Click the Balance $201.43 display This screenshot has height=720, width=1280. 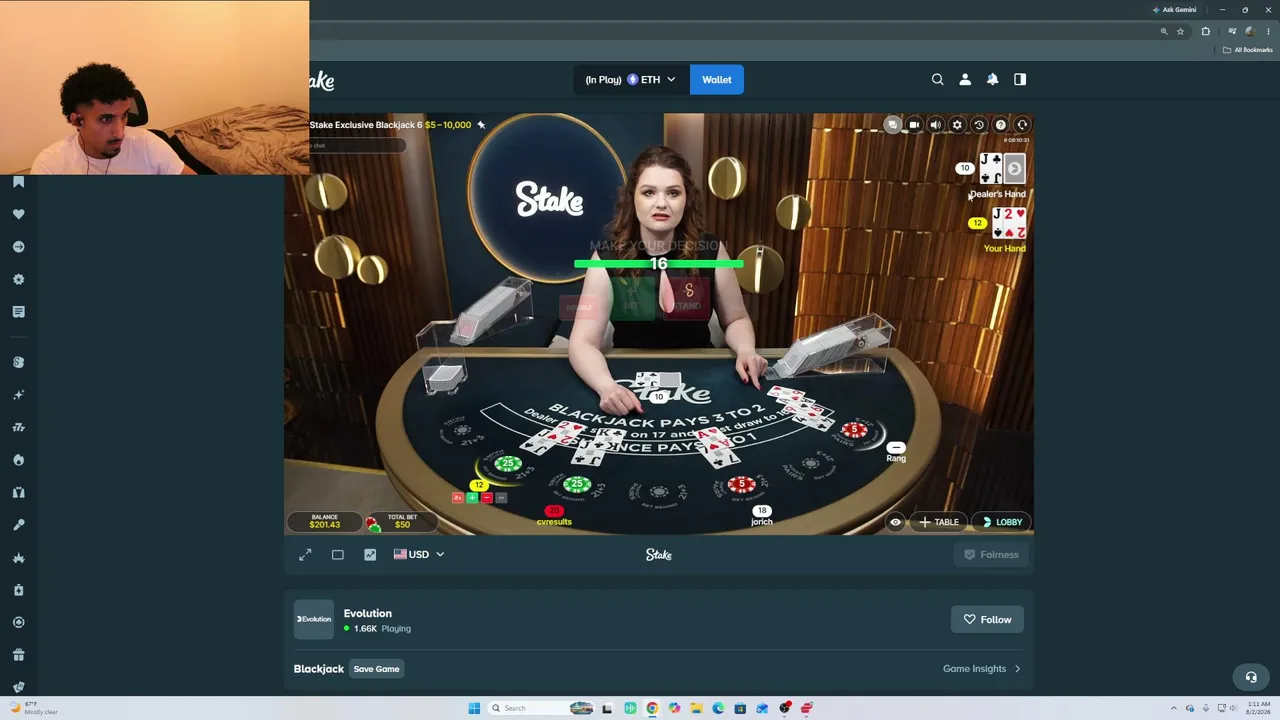pyautogui.click(x=324, y=522)
